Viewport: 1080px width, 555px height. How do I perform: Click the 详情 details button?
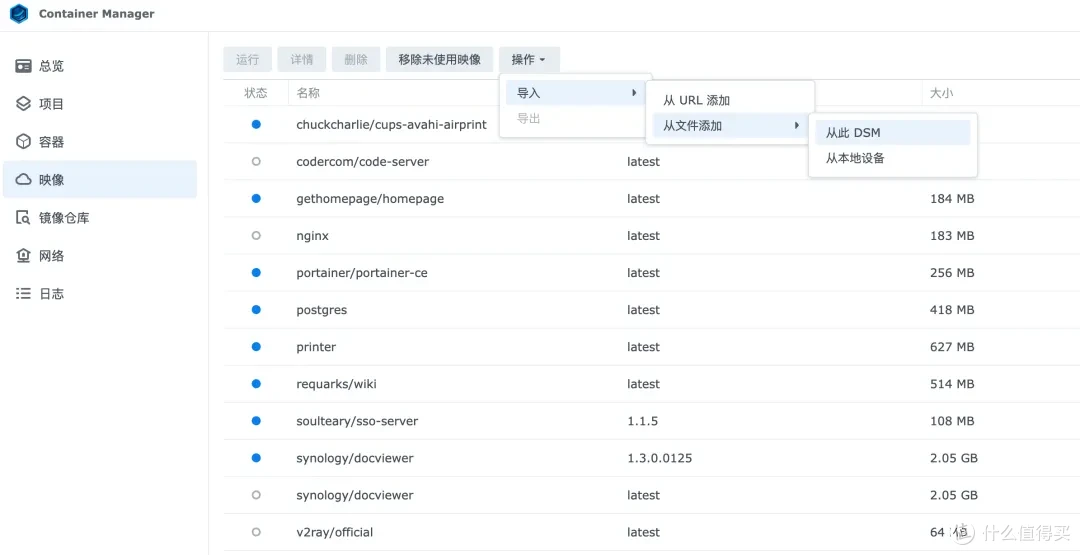pyautogui.click(x=302, y=59)
